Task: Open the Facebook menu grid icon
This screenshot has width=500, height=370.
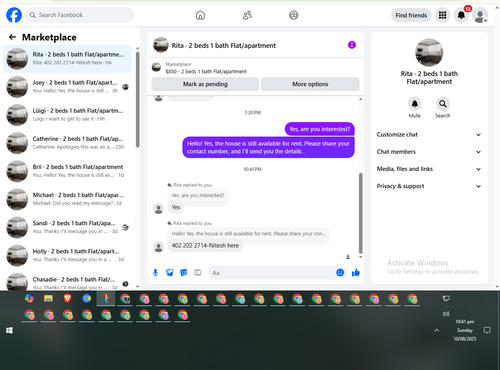Action: [x=442, y=15]
